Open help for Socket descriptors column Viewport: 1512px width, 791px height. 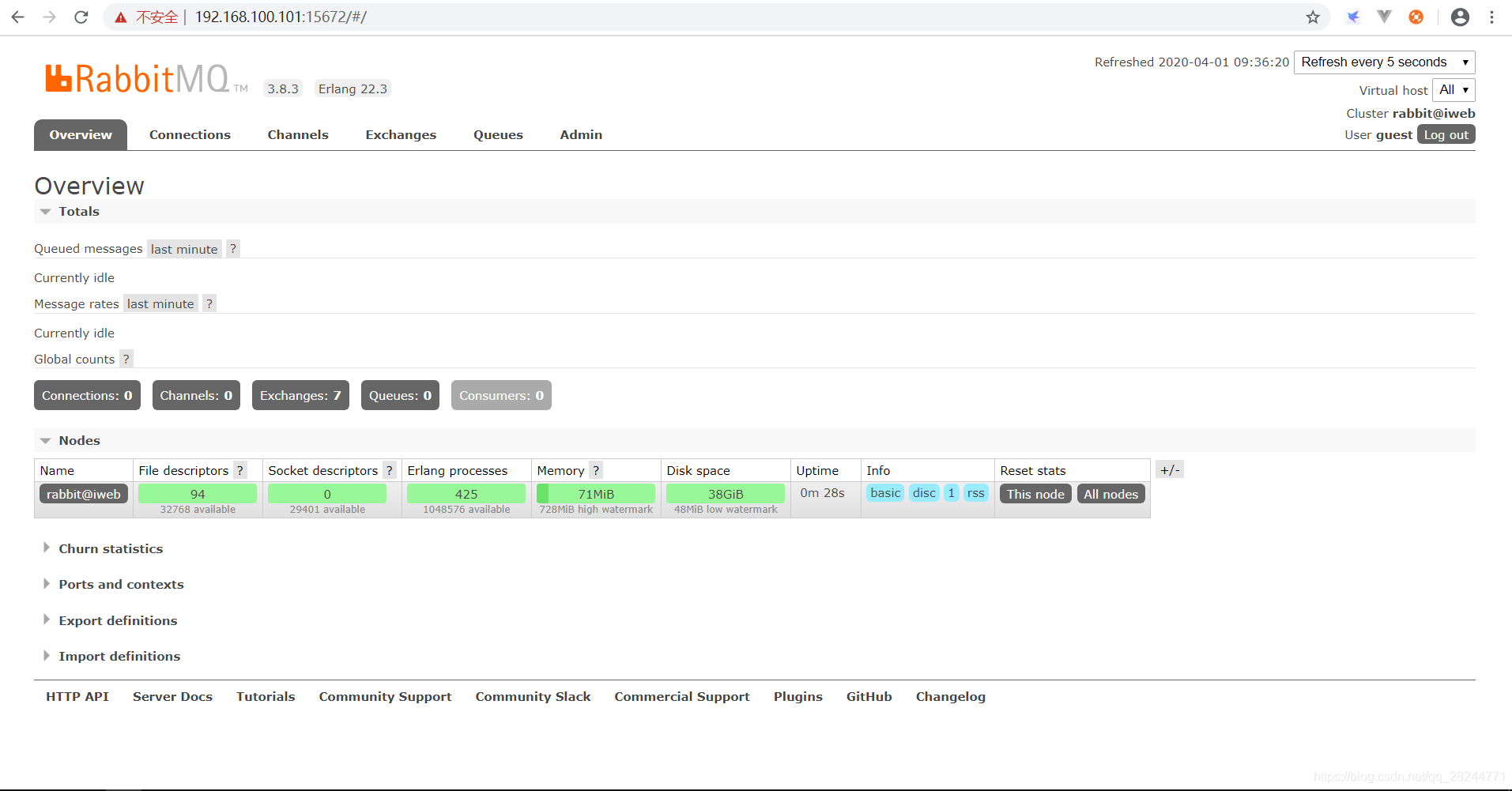(x=390, y=470)
